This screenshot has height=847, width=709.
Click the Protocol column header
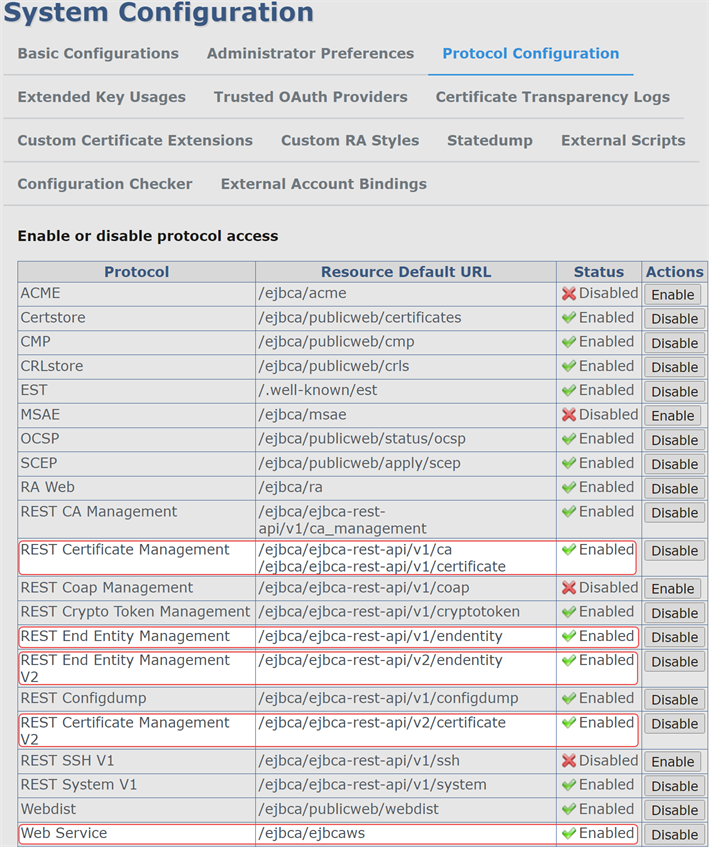[137, 272]
